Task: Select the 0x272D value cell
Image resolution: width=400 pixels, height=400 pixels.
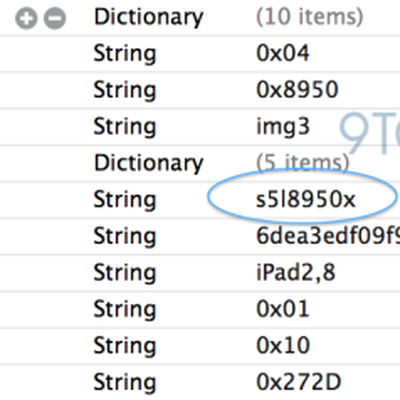Action: tap(299, 382)
